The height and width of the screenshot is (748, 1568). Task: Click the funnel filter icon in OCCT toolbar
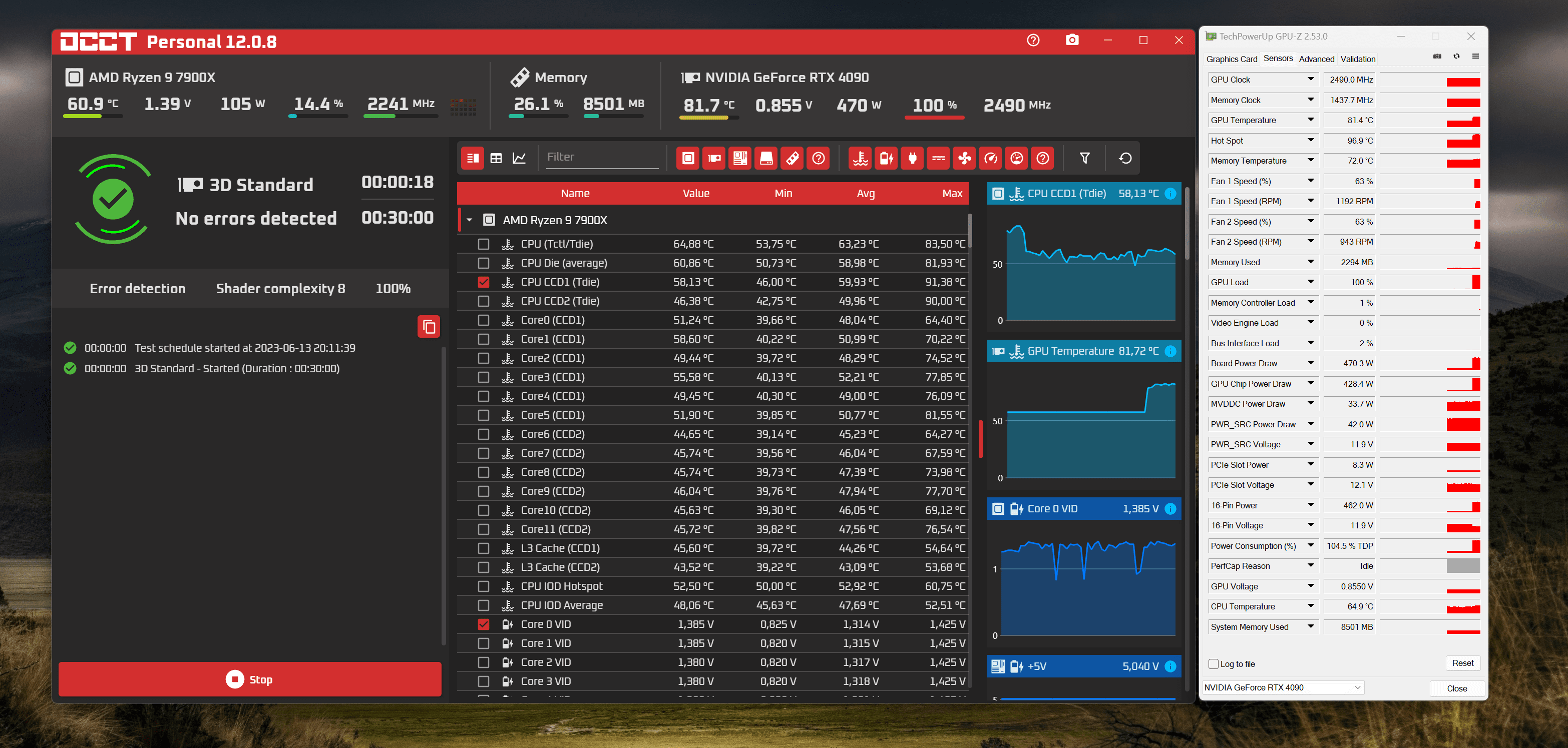coord(1085,158)
